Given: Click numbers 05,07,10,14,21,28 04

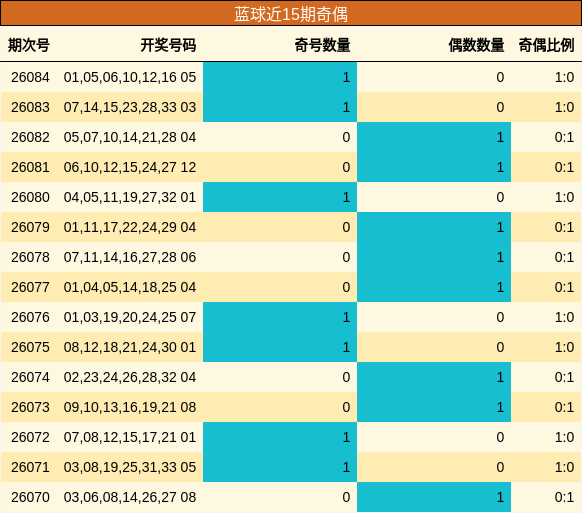Looking at the screenshot, I should [130, 137].
